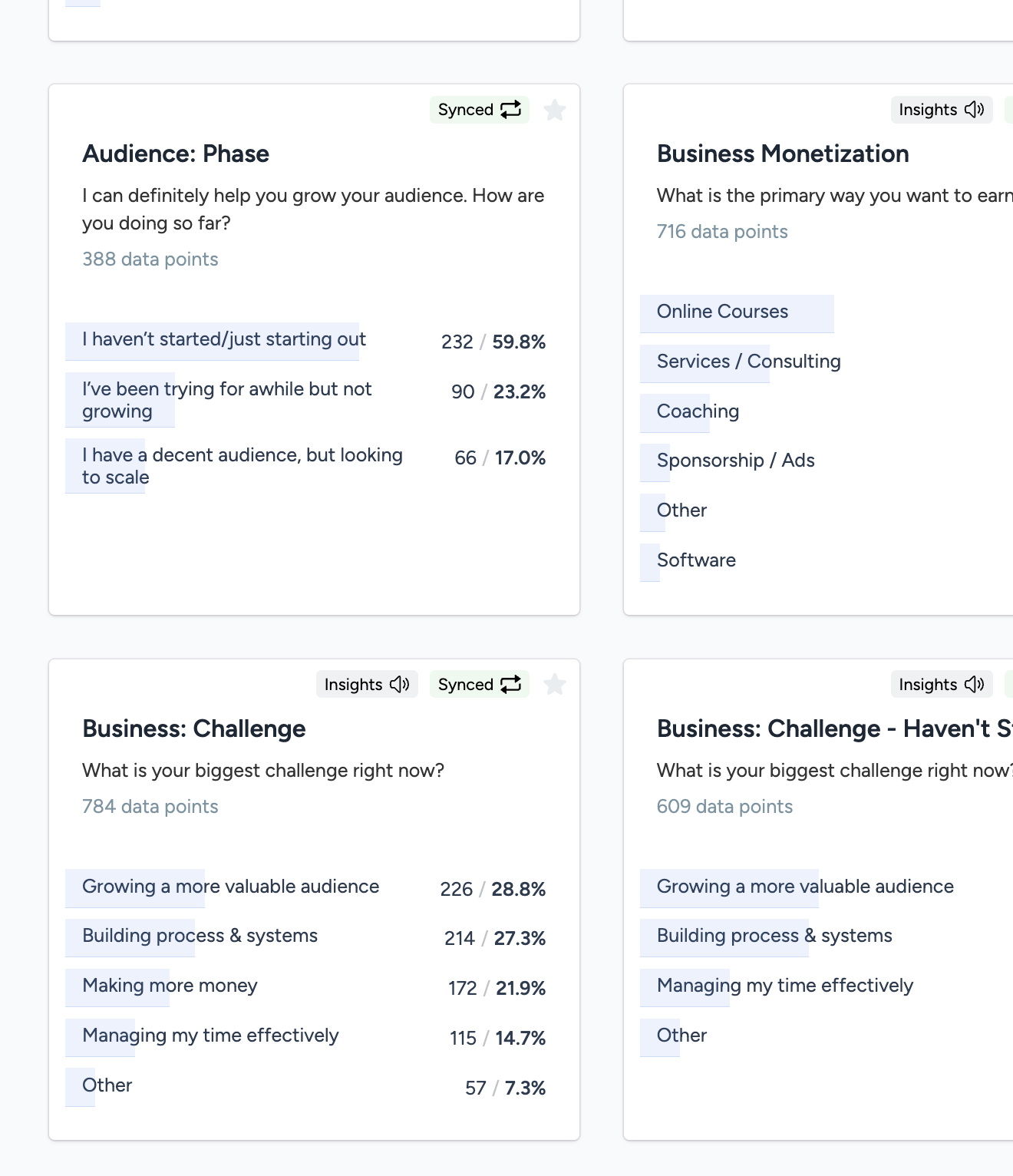Click 388 data points link
This screenshot has height=1176, width=1013.
coord(150,259)
